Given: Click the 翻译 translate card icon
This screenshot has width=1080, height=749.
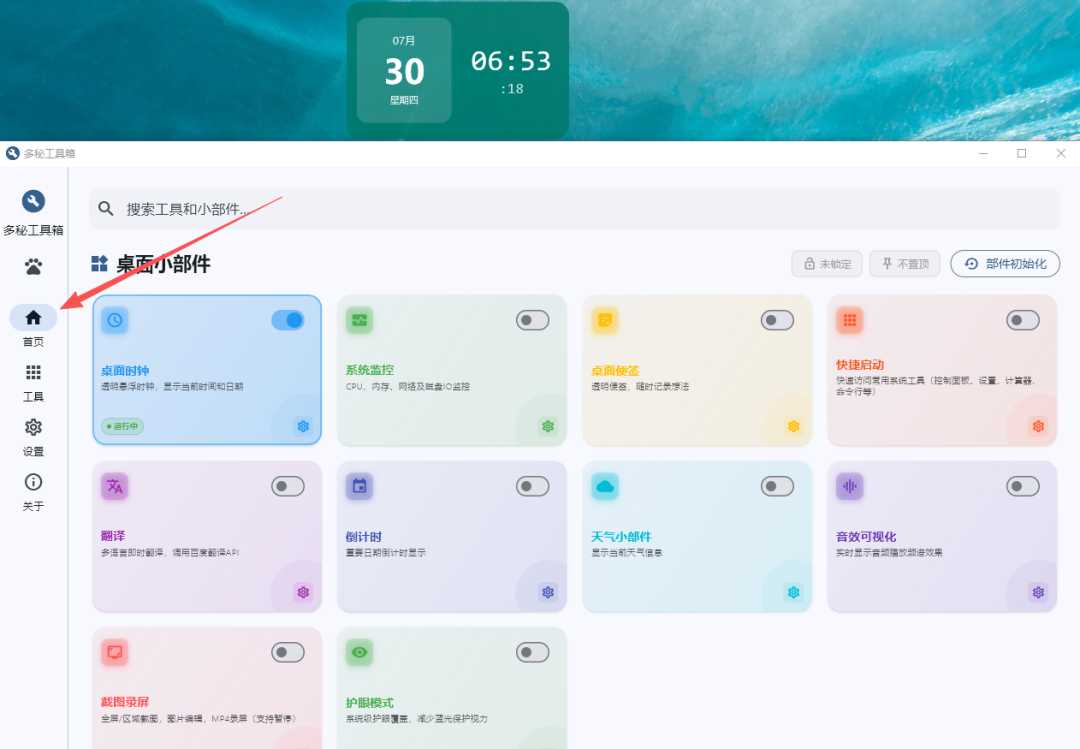Looking at the screenshot, I should 114,486.
